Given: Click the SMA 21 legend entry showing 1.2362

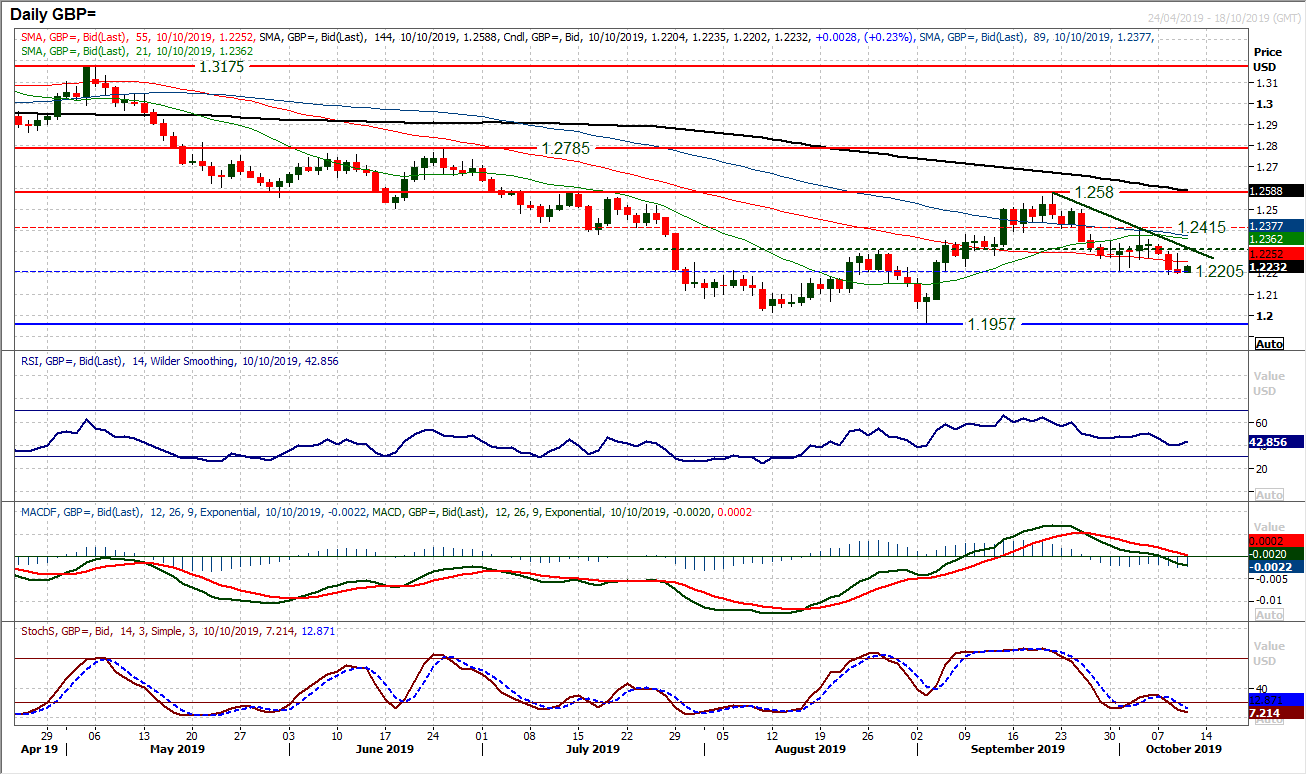Looking at the screenshot, I should [136, 50].
